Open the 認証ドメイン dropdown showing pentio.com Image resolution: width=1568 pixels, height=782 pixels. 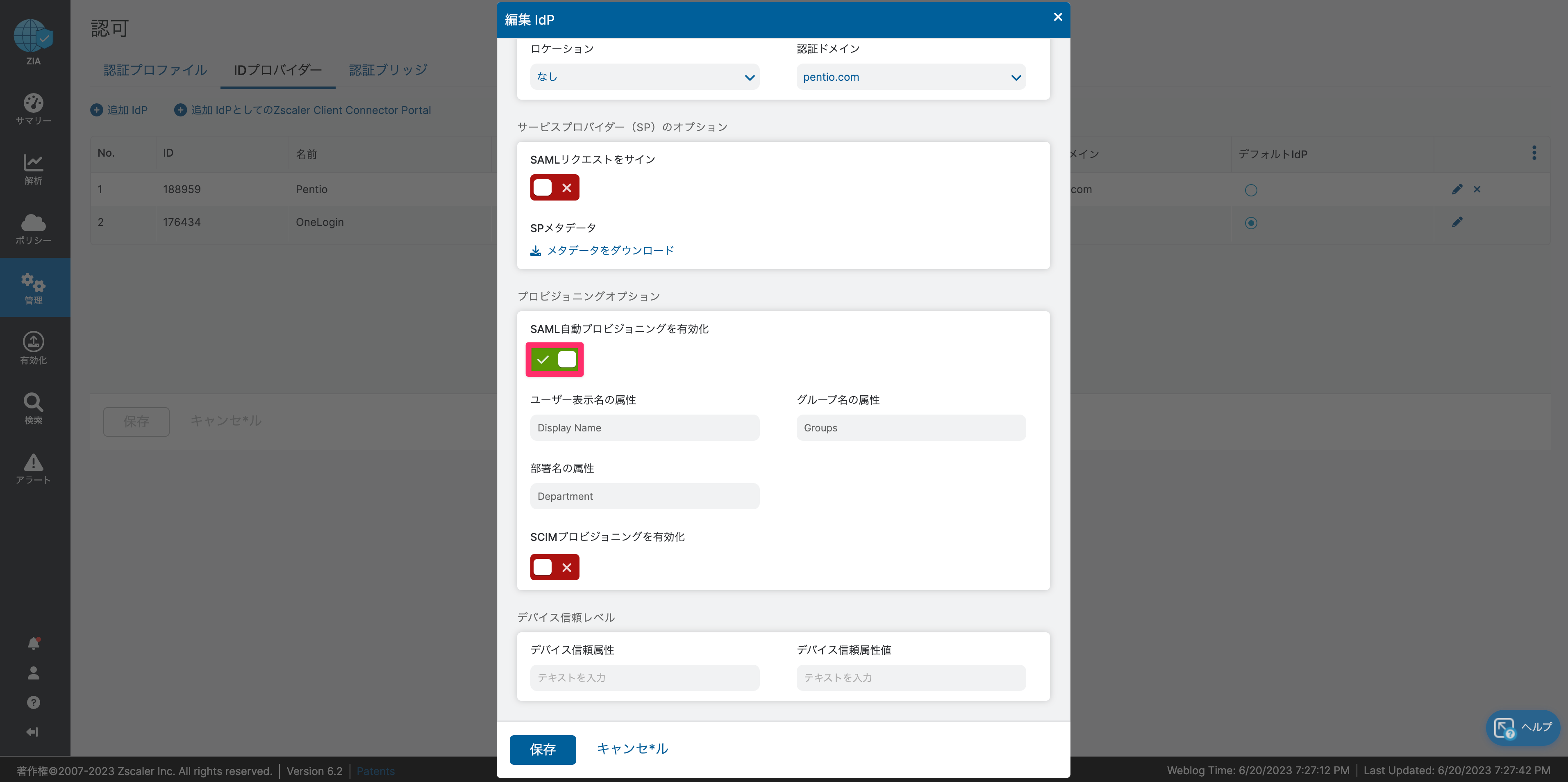pyautogui.click(x=911, y=77)
